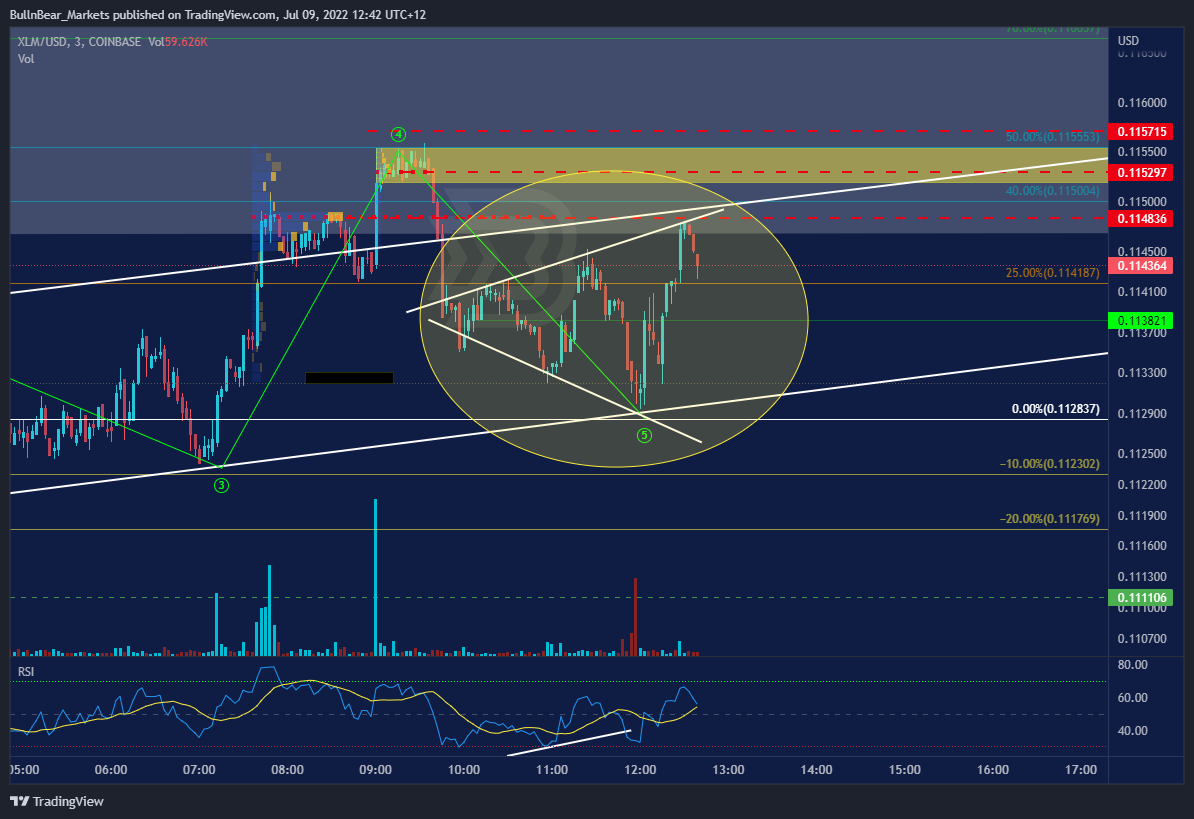Click the XLM/USD, 3, COINBASE symbol label
Viewport: 1194px width, 819px height.
coord(79,42)
